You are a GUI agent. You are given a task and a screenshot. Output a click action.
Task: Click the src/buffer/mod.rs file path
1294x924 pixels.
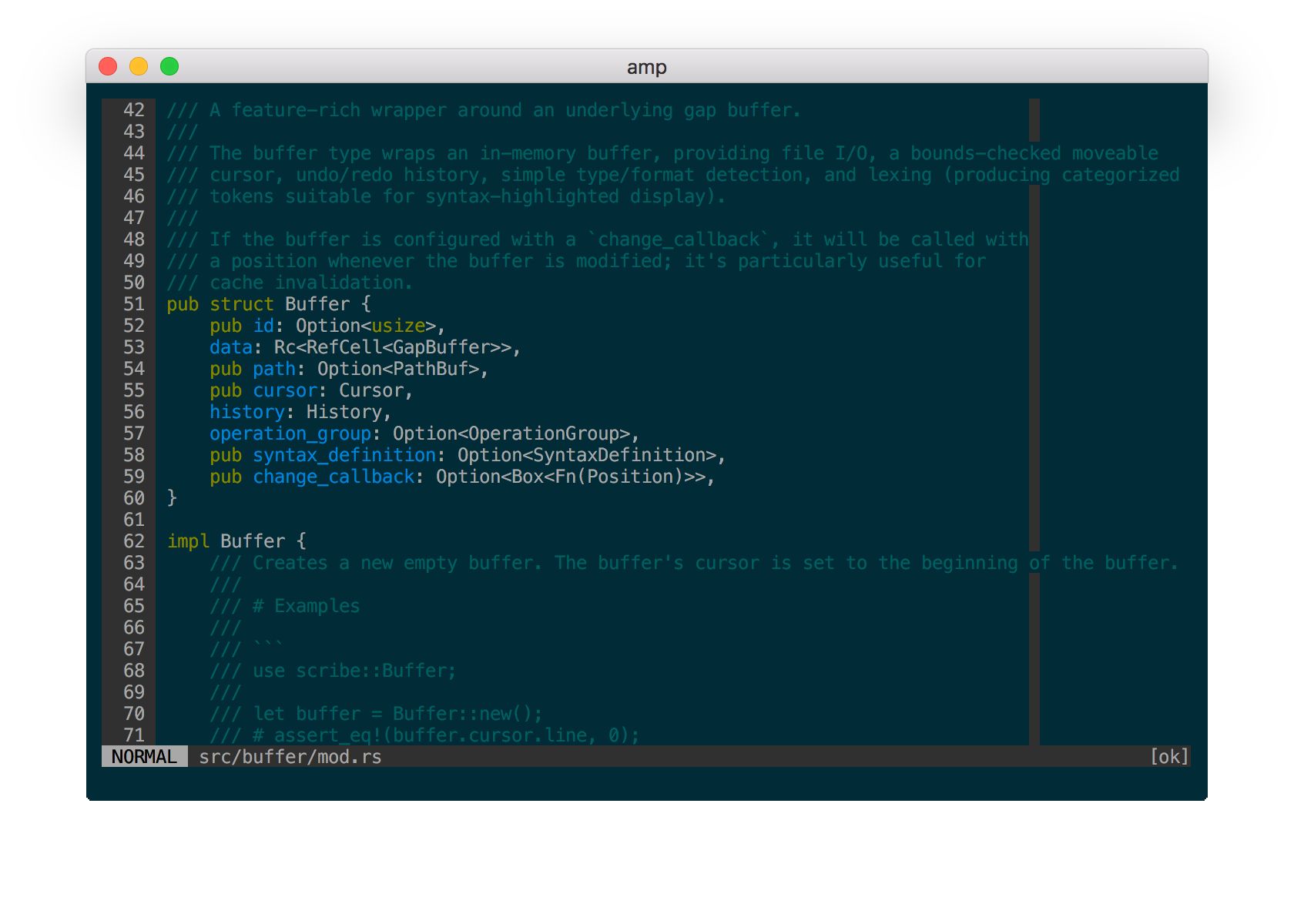[290, 757]
